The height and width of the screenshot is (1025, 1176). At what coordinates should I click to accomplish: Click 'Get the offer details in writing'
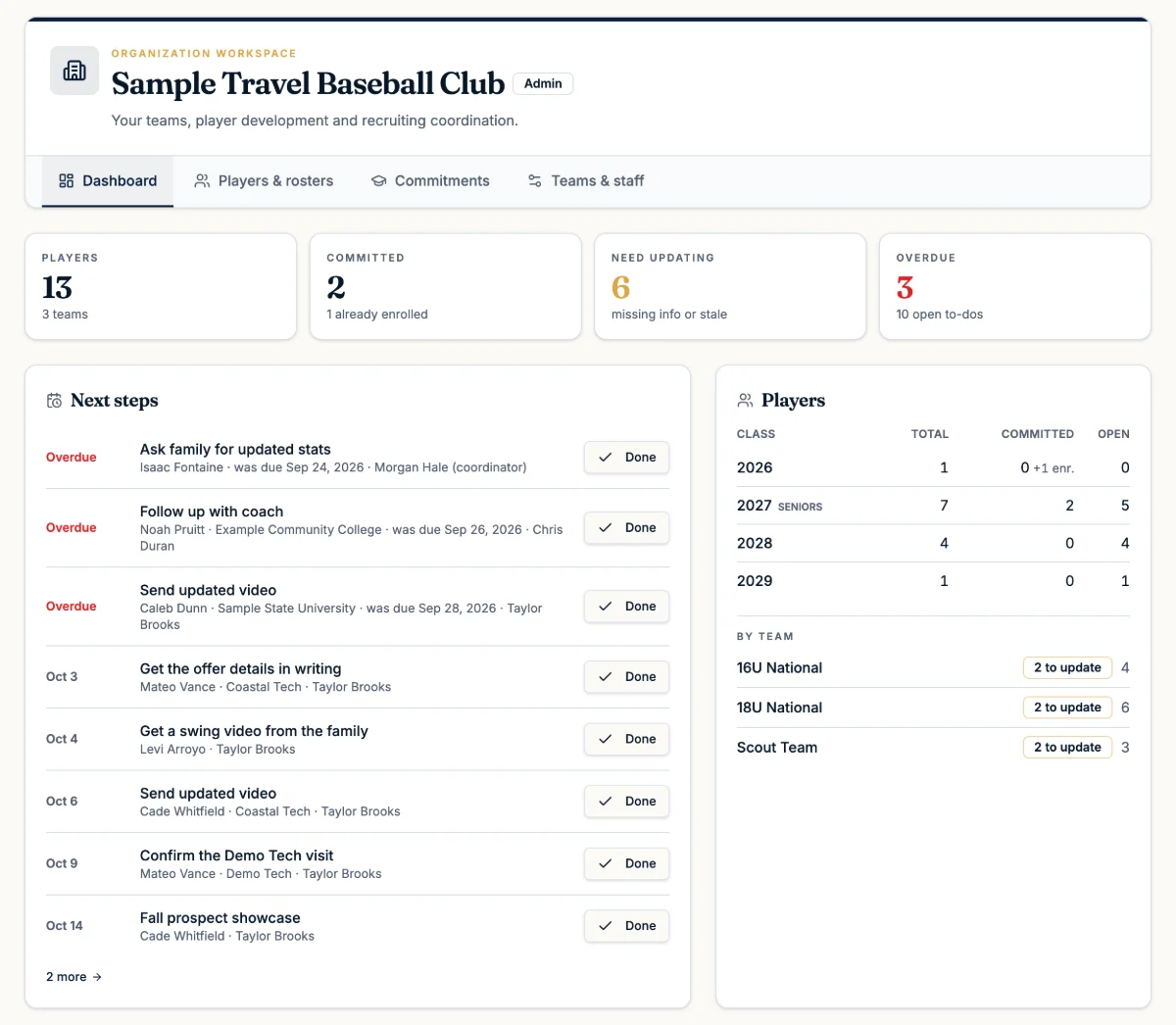click(241, 669)
